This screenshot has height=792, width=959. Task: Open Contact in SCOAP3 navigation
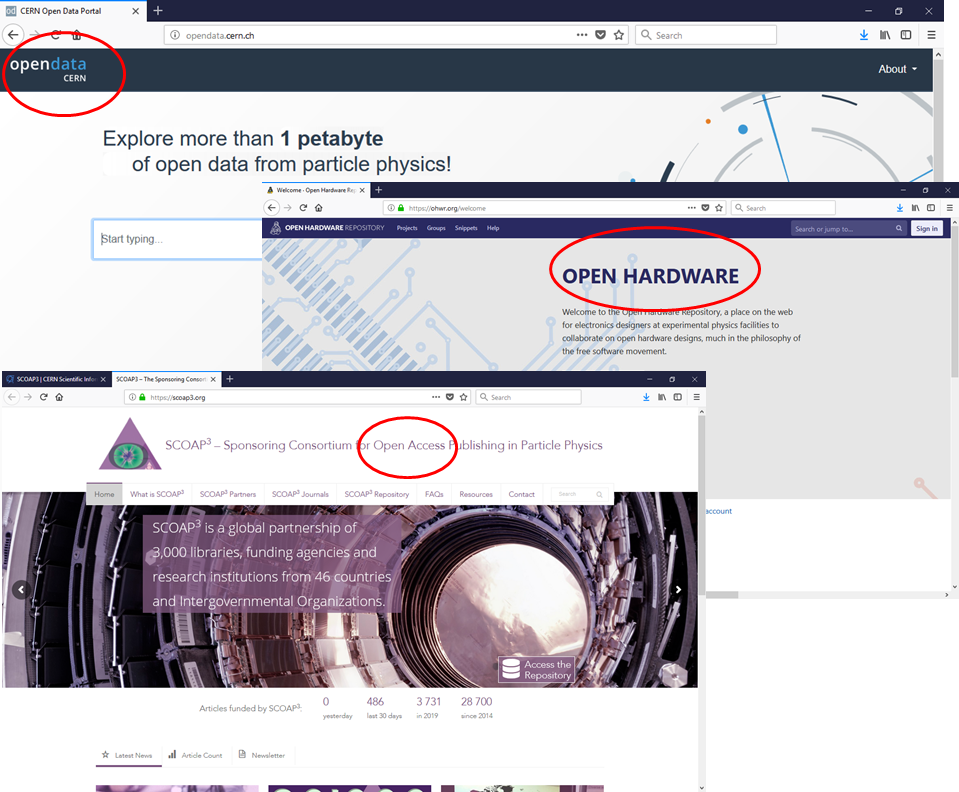click(522, 494)
